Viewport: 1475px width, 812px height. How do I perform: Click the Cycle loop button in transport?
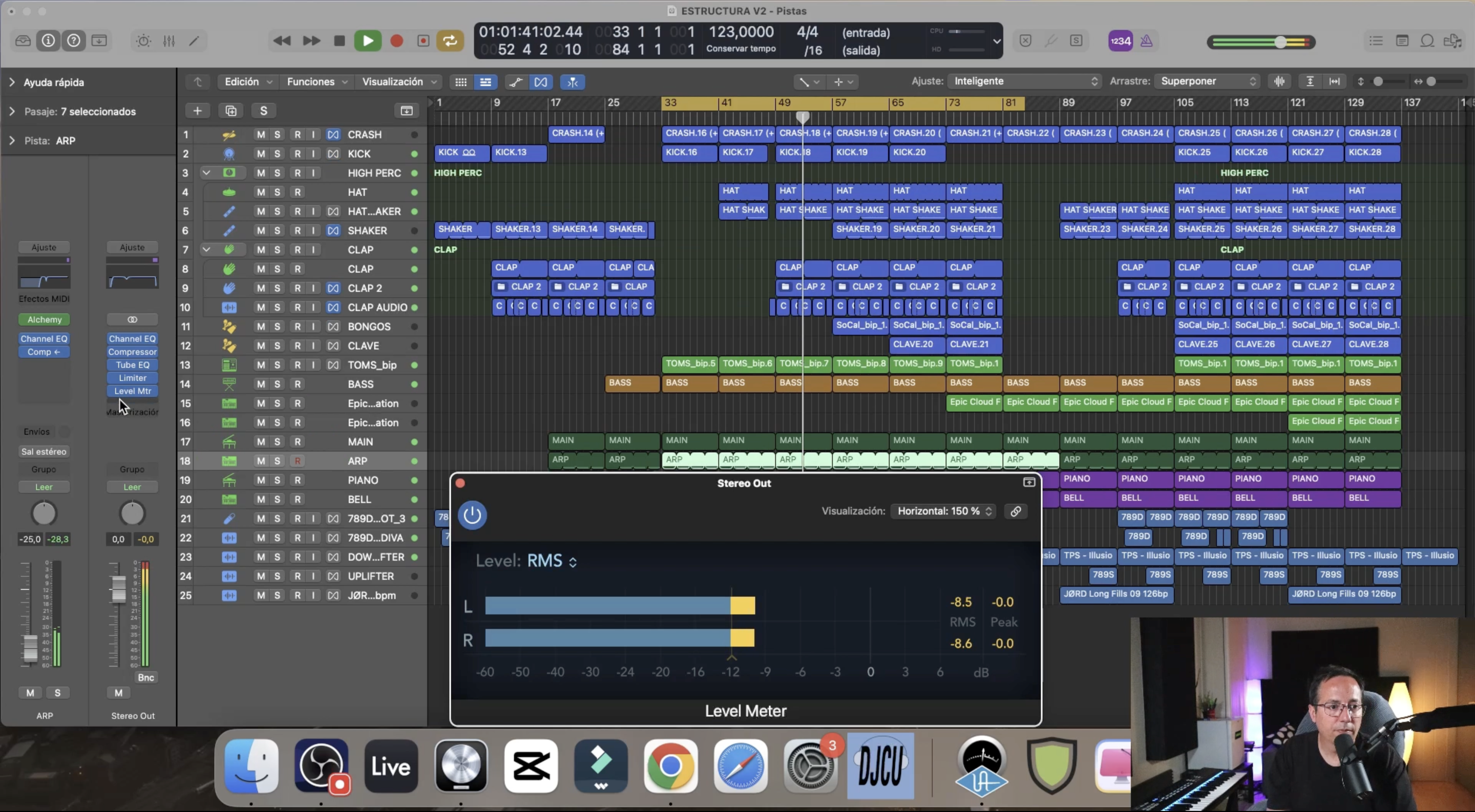point(450,40)
